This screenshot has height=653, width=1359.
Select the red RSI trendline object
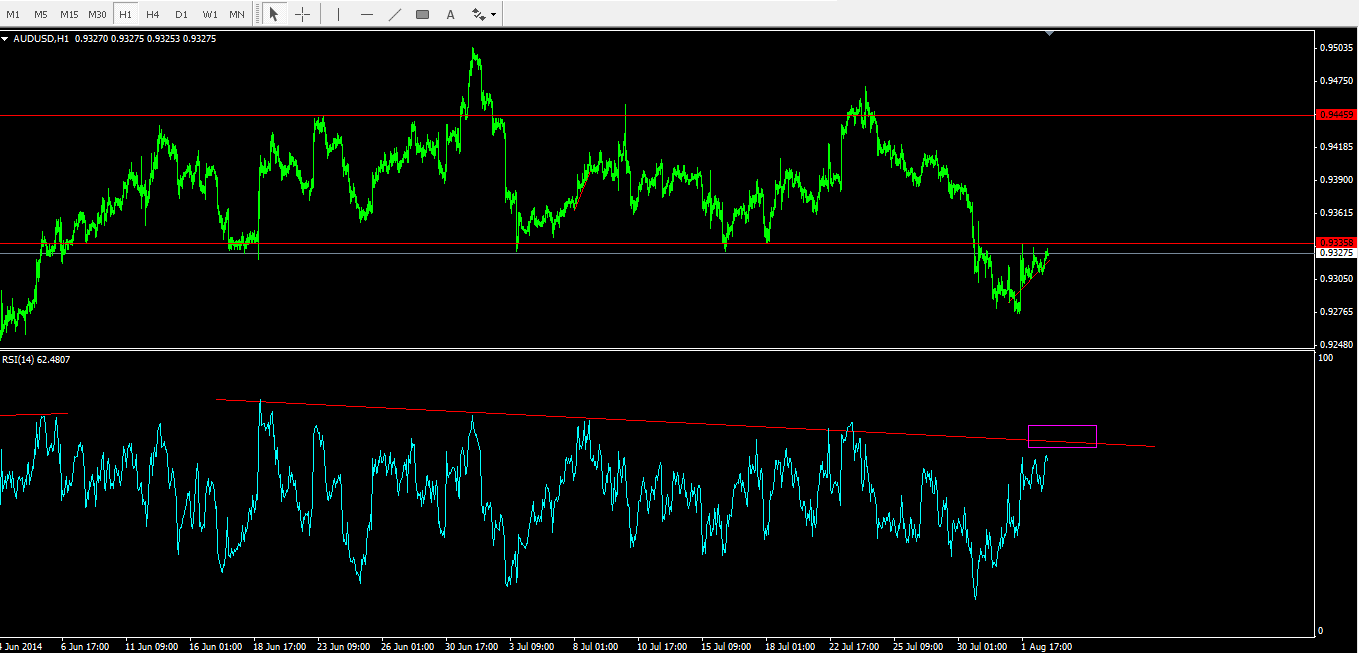click(686, 423)
